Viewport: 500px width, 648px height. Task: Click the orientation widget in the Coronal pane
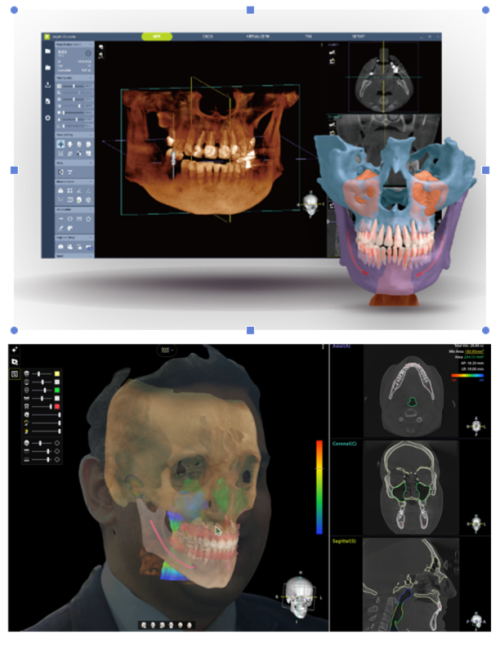pos(476,524)
